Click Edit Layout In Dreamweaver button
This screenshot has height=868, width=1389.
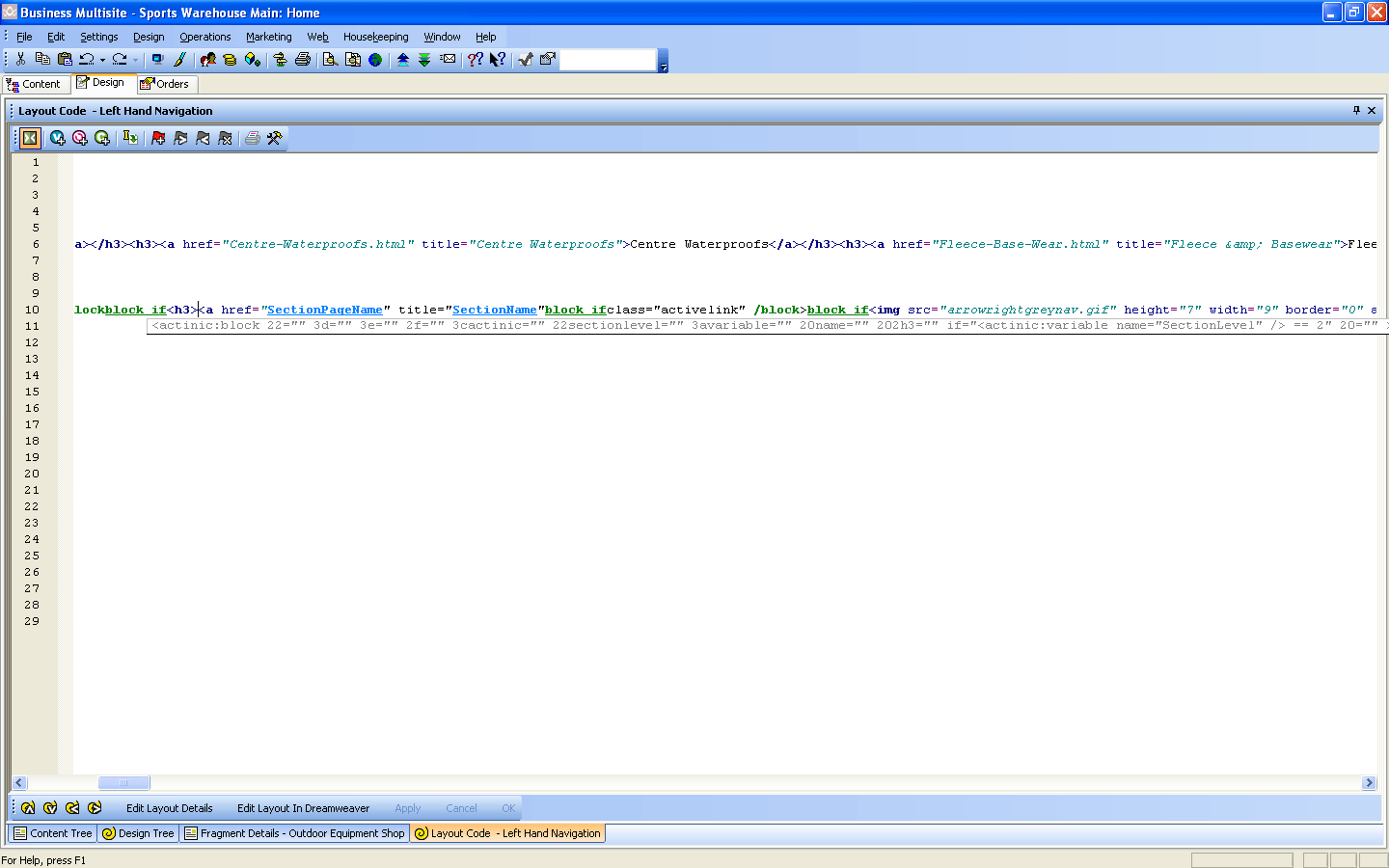click(x=303, y=808)
